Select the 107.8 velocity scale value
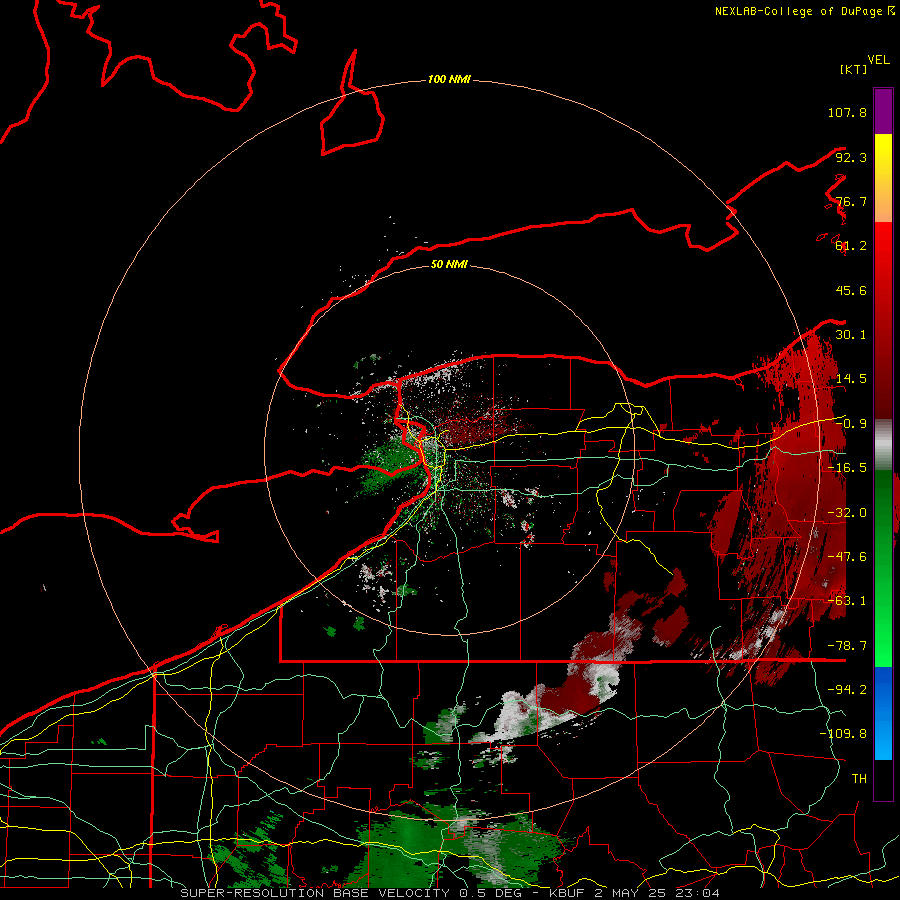The height and width of the screenshot is (900, 900). coord(847,112)
